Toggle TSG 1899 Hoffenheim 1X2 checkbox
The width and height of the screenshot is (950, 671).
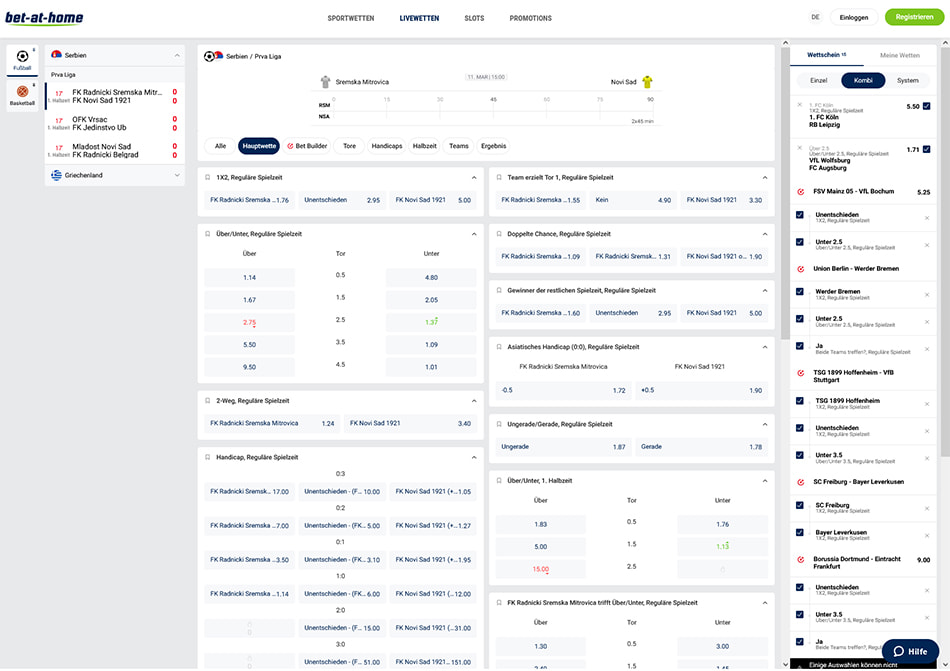pos(800,400)
